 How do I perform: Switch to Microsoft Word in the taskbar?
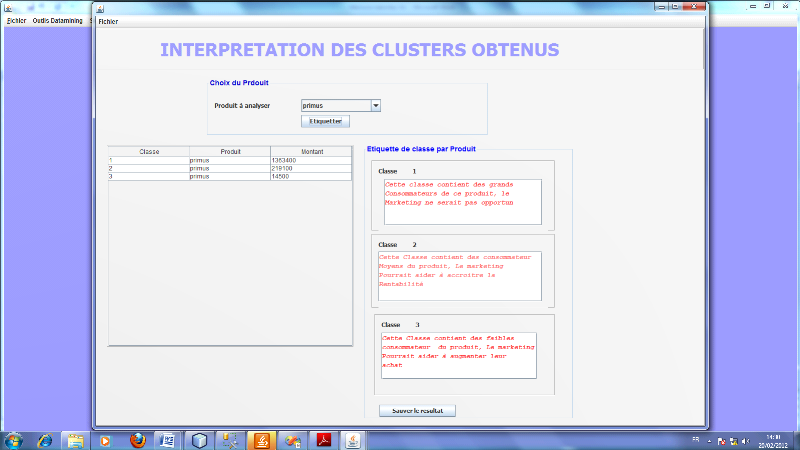tap(167, 440)
